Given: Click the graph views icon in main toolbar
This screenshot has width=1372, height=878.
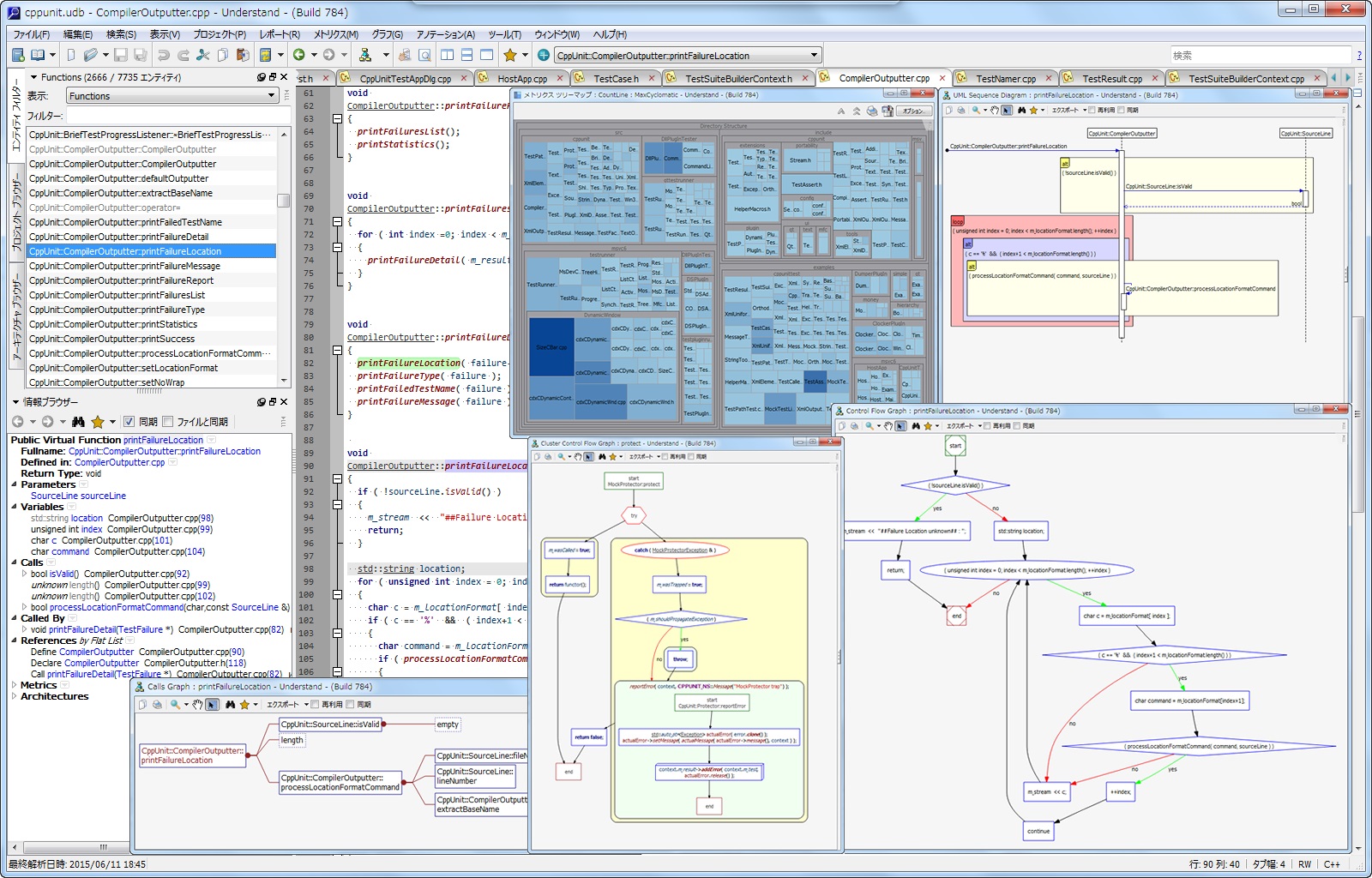Looking at the screenshot, I should (365, 55).
